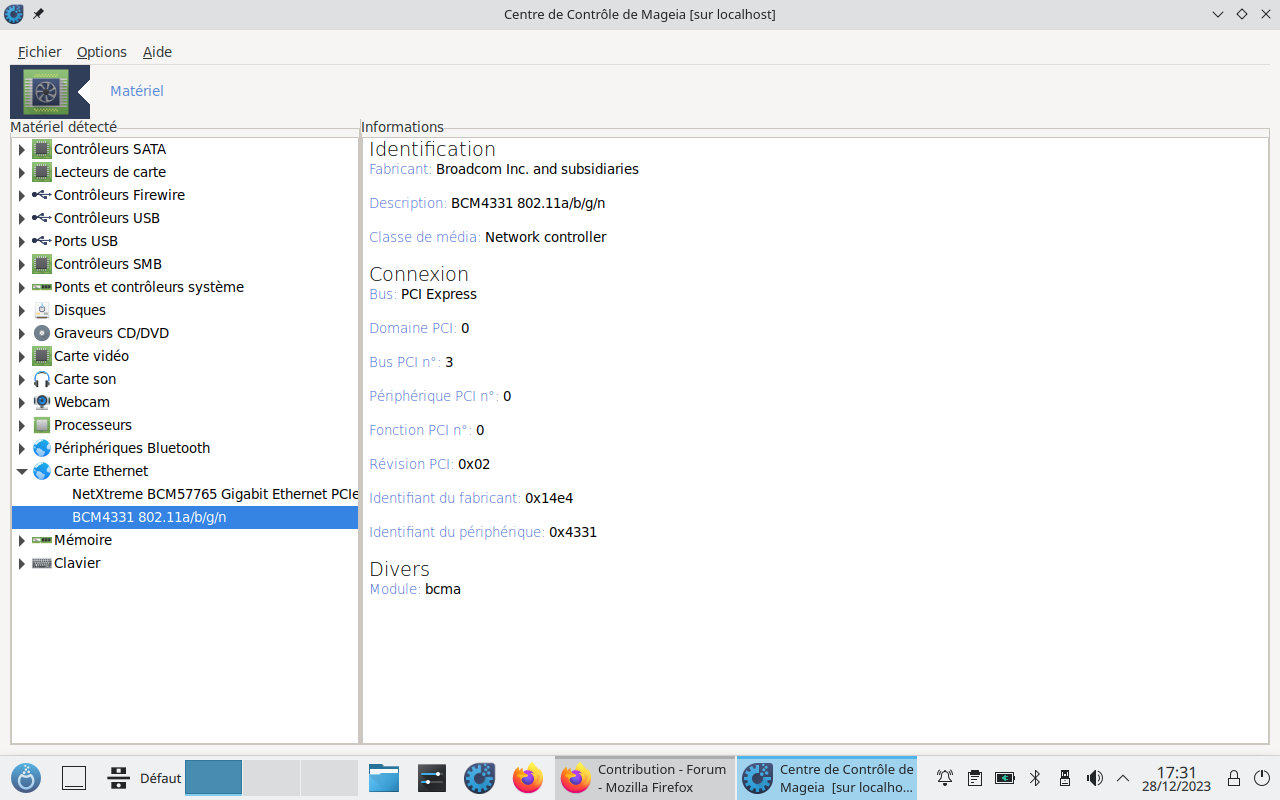Screen dimensions: 1280x800
Task: Collapse the Carte Ethernet tree node
Action: coord(21,471)
